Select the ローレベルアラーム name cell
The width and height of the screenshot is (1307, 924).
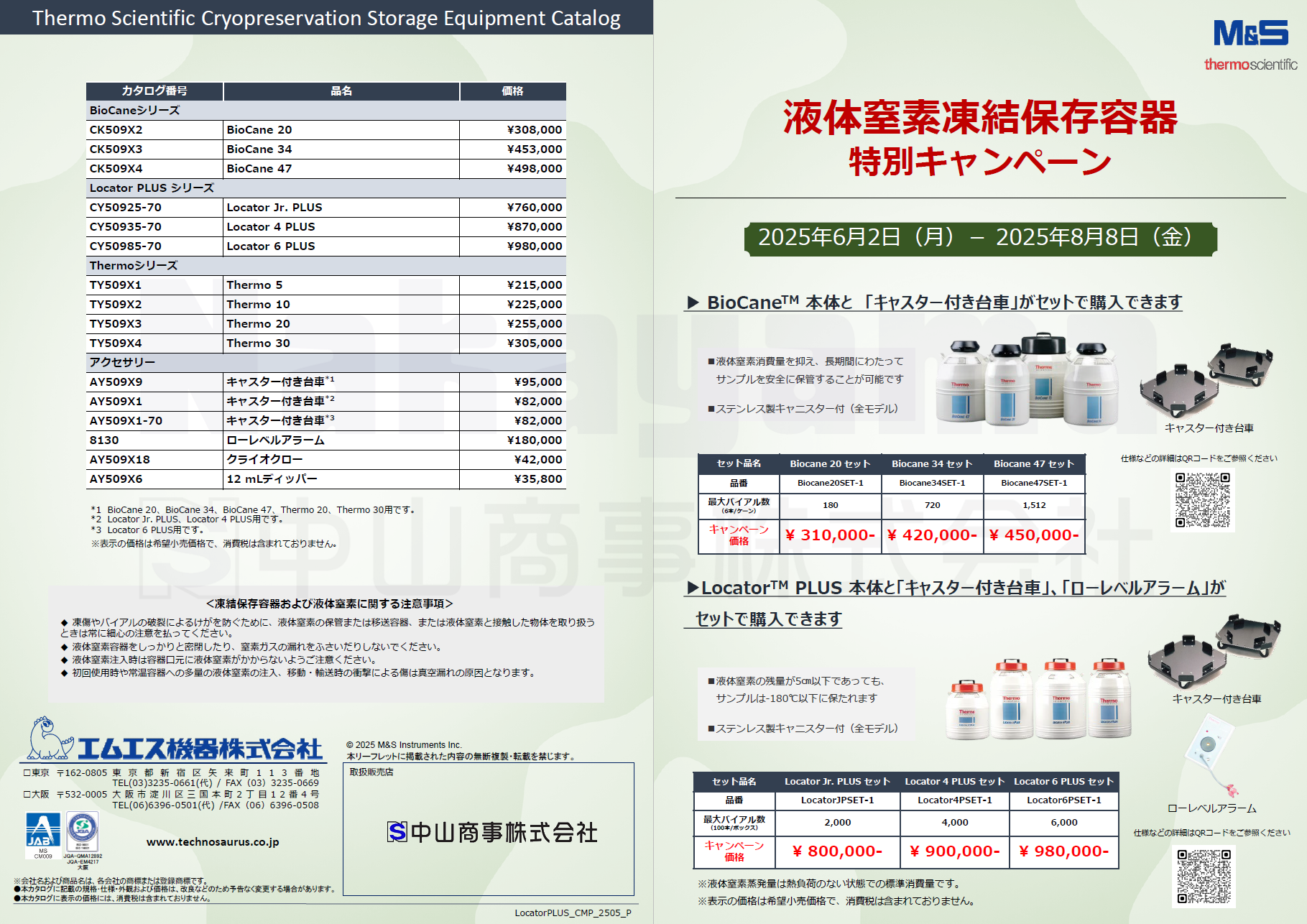pos(341,440)
